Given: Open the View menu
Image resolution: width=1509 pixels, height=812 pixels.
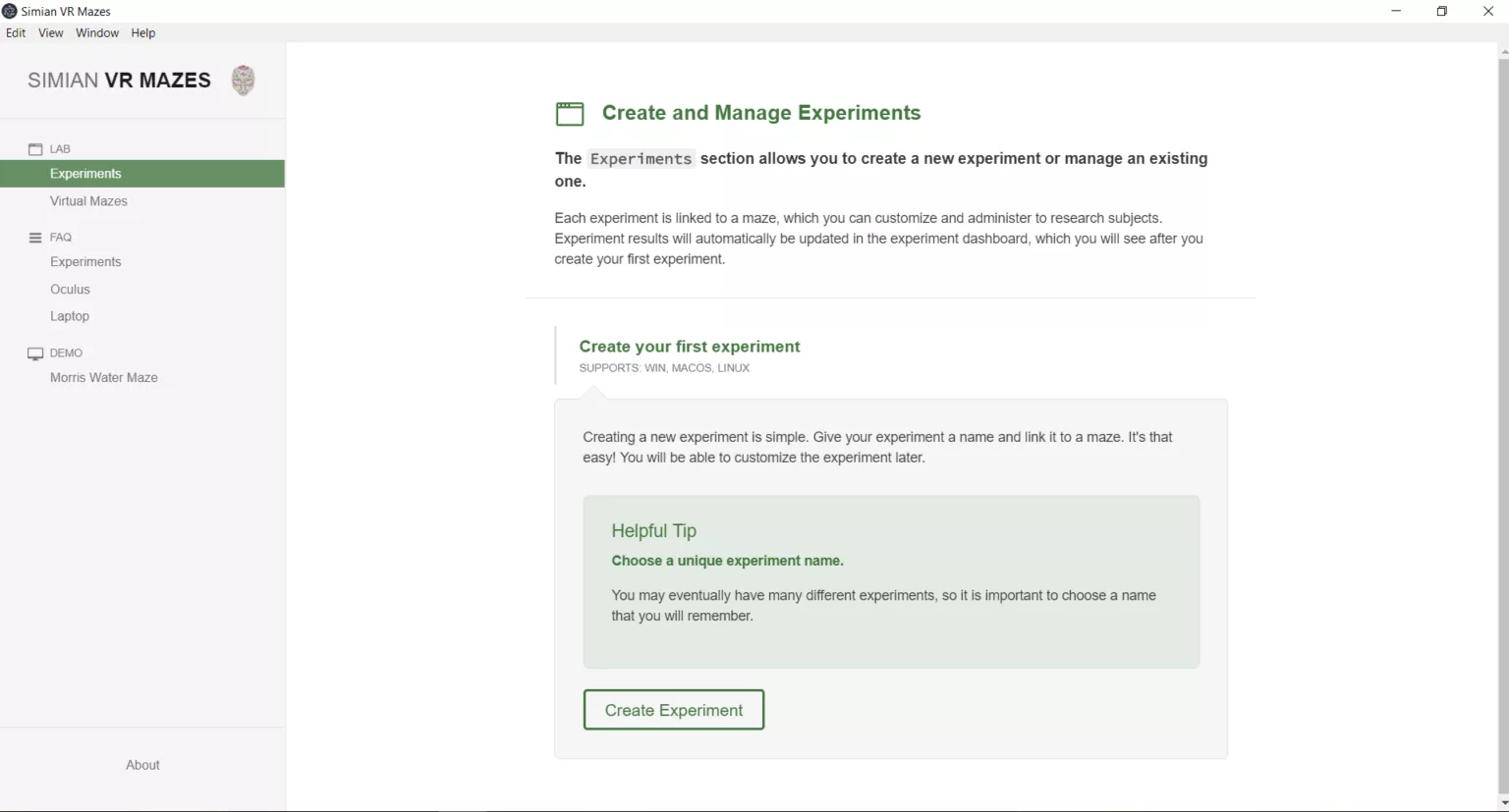Looking at the screenshot, I should click(51, 32).
